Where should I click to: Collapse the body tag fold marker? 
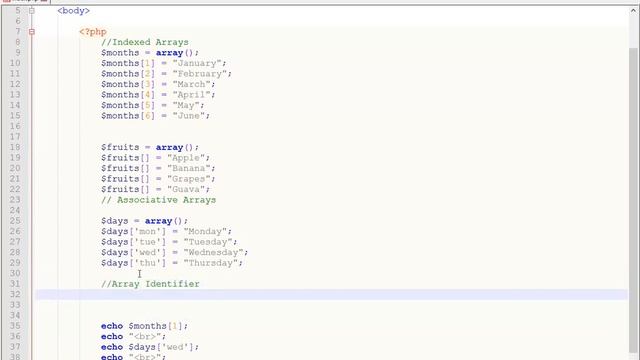31,11
